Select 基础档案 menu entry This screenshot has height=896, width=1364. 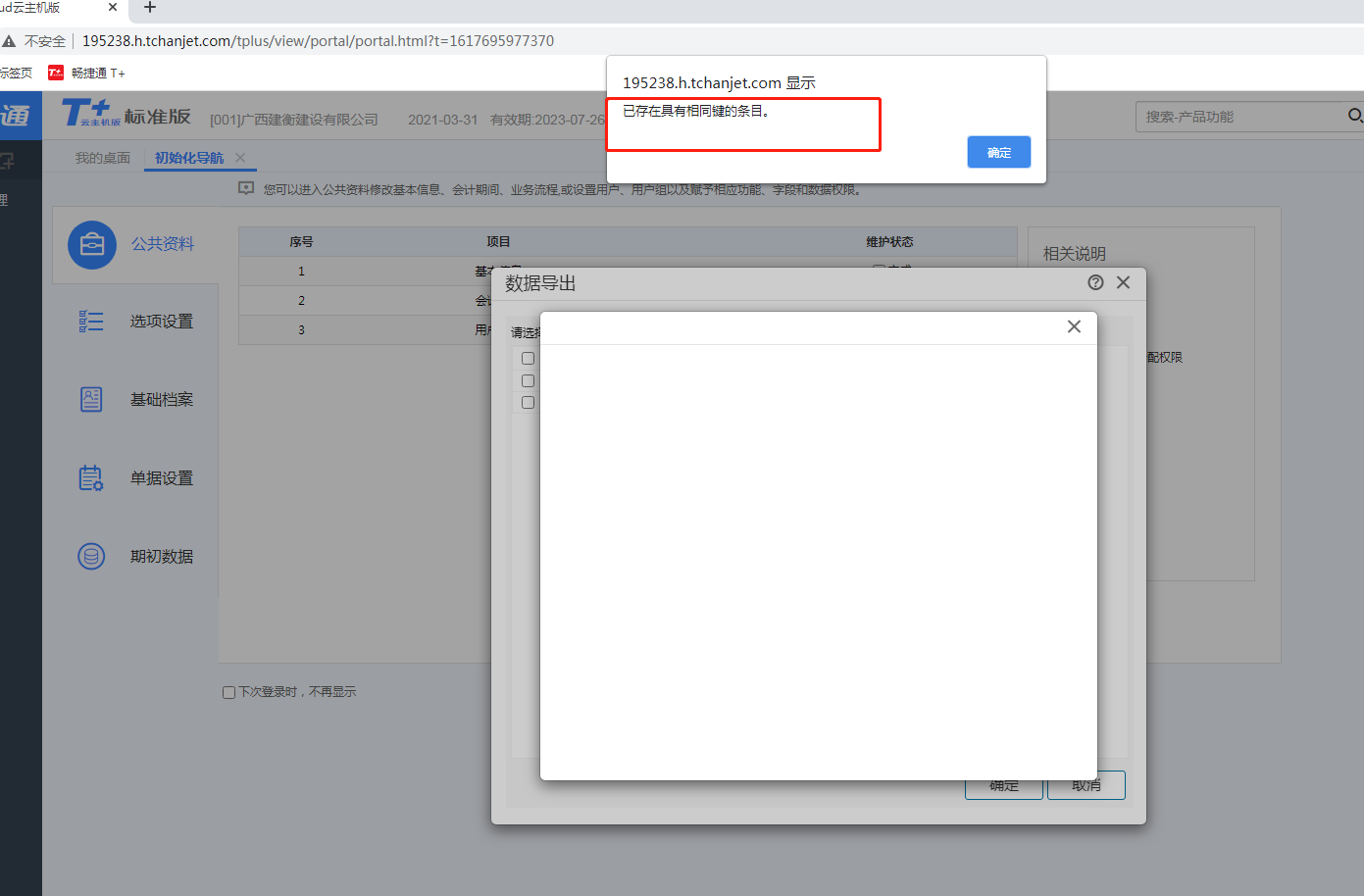tap(162, 399)
